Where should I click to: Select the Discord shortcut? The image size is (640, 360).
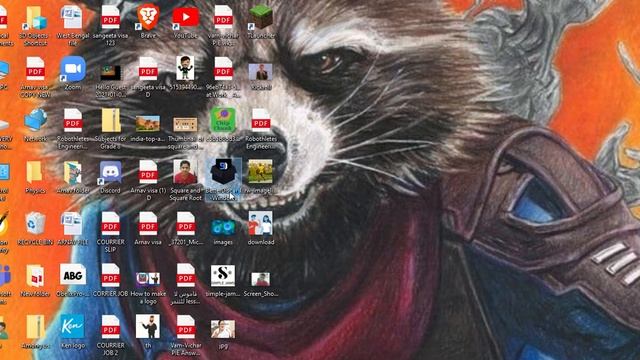(110, 172)
